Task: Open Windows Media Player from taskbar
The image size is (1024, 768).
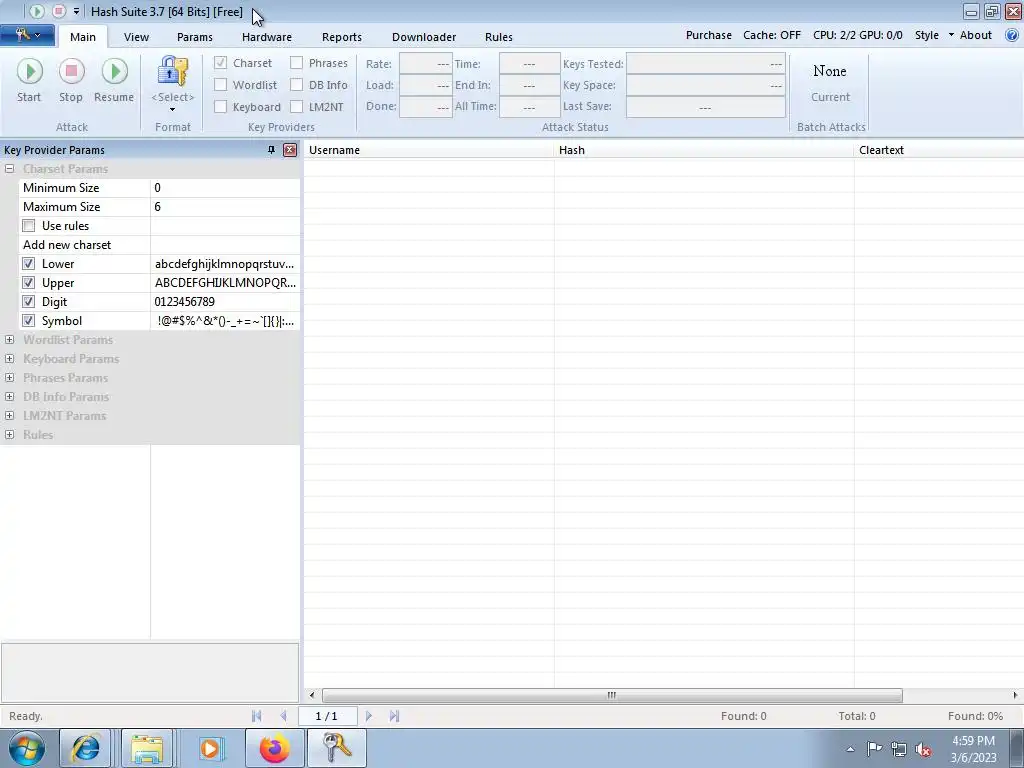Action: click(210, 748)
